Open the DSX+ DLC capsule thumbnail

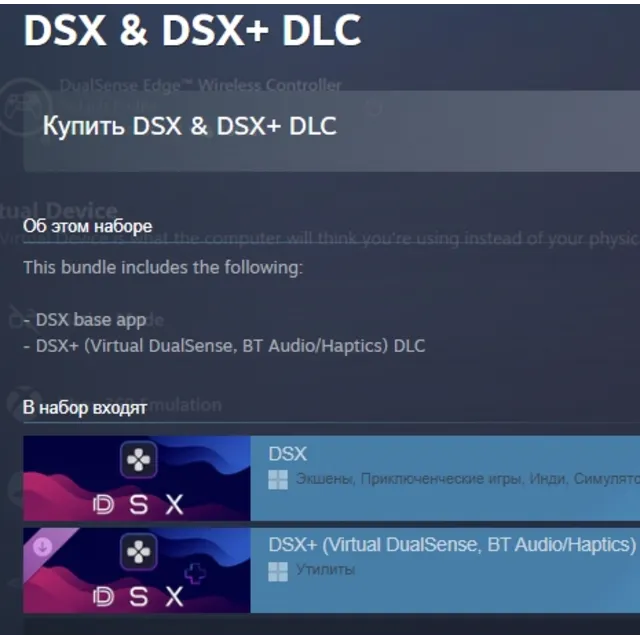tap(137, 570)
